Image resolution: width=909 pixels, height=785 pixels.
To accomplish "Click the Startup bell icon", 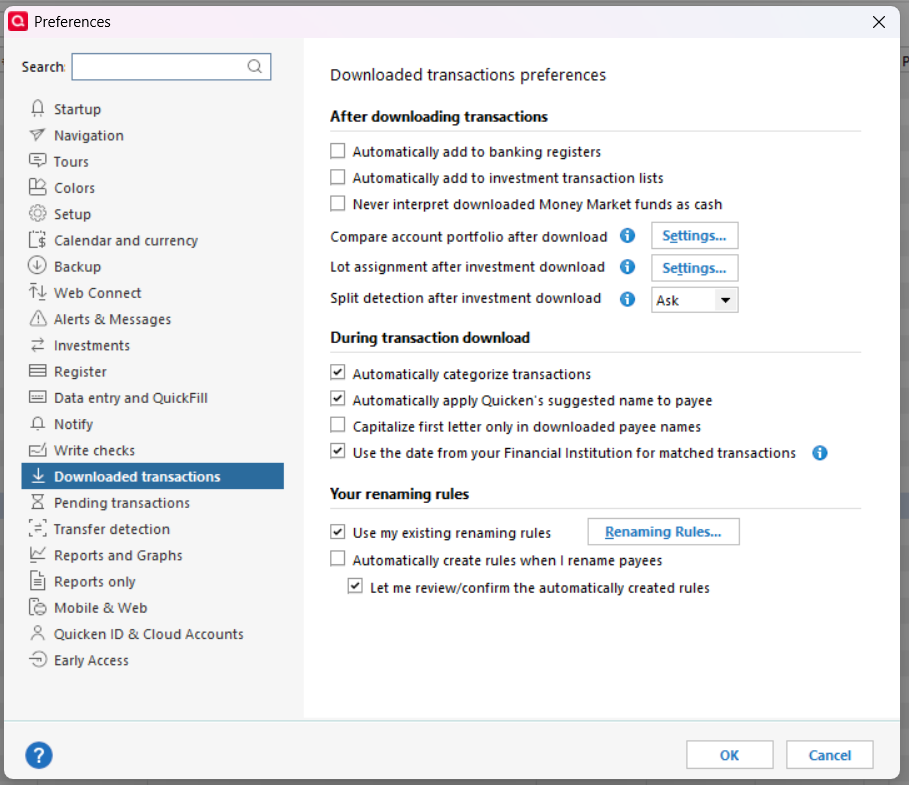I will click(x=38, y=108).
